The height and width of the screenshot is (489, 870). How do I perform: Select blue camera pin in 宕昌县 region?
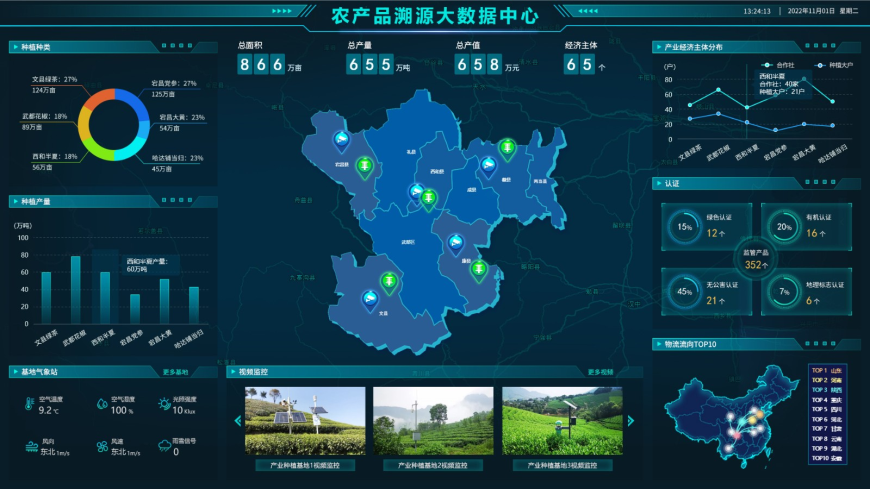tap(340, 138)
